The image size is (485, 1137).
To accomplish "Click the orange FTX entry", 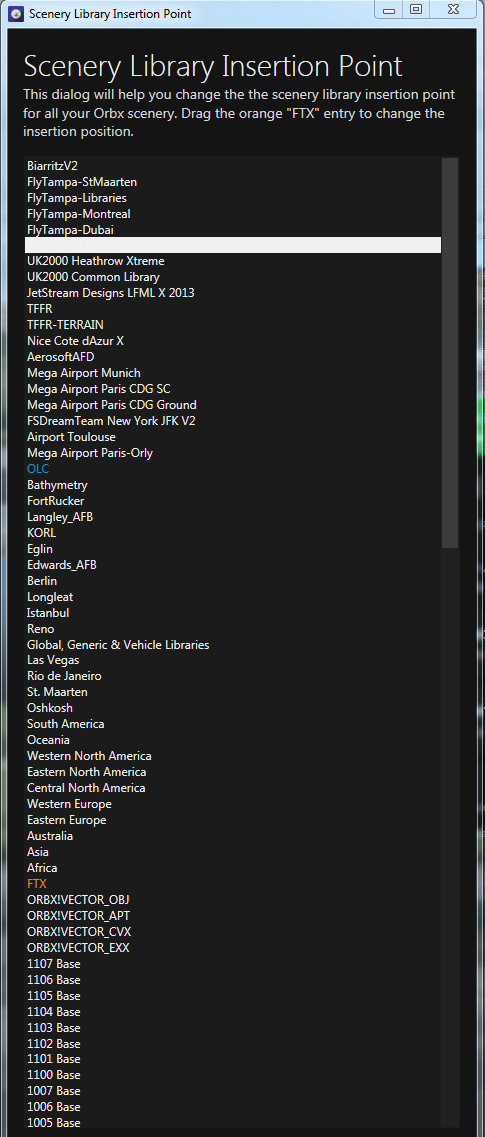I will pyautogui.click(x=37, y=883).
